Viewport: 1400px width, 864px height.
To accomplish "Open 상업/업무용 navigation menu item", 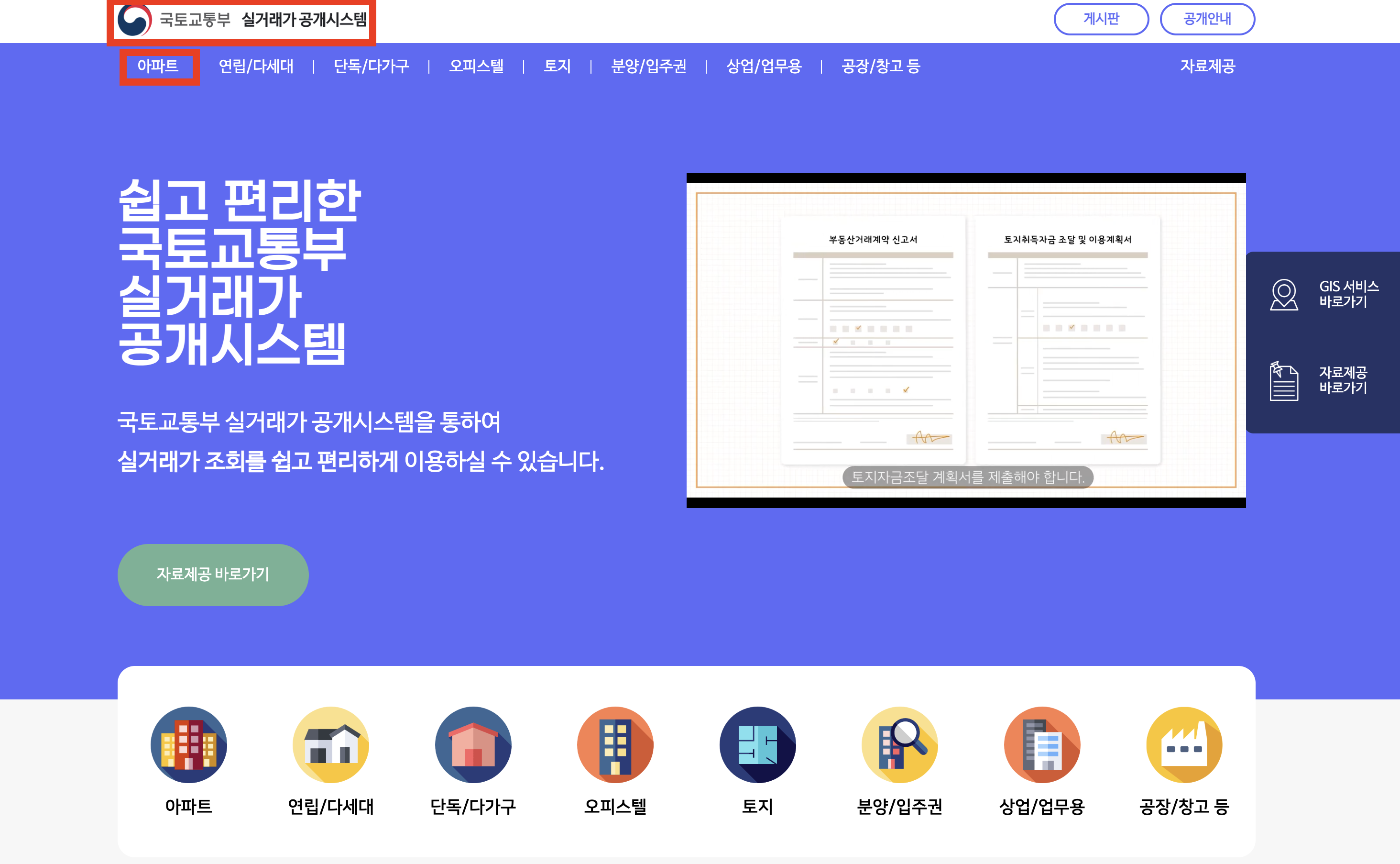I will [764, 66].
